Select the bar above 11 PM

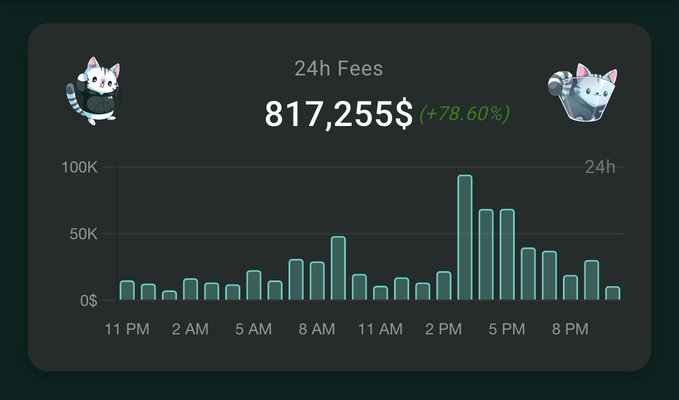pos(127,290)
